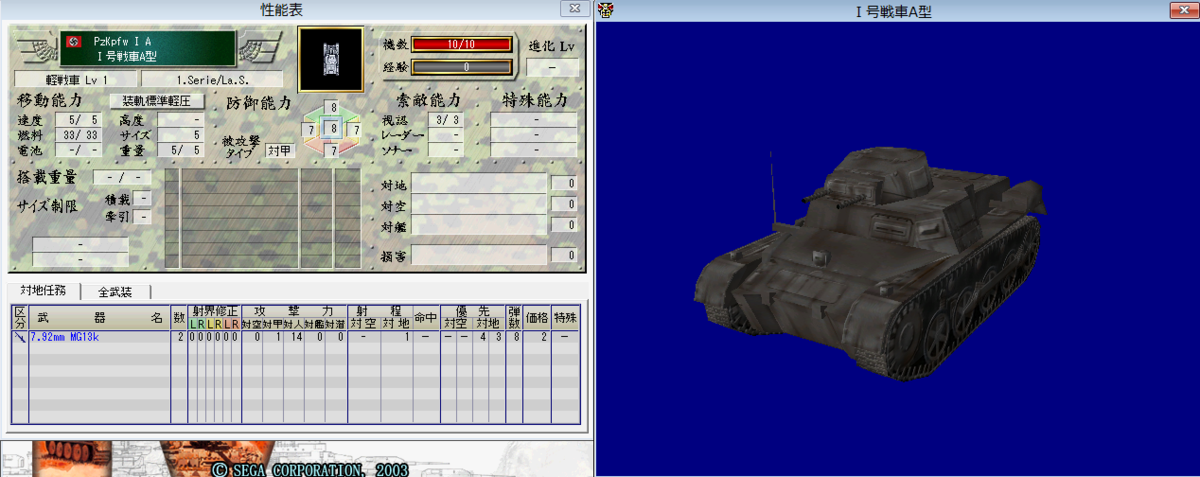
Task: Click the 積載 size limit field
Action: [143, 198]
